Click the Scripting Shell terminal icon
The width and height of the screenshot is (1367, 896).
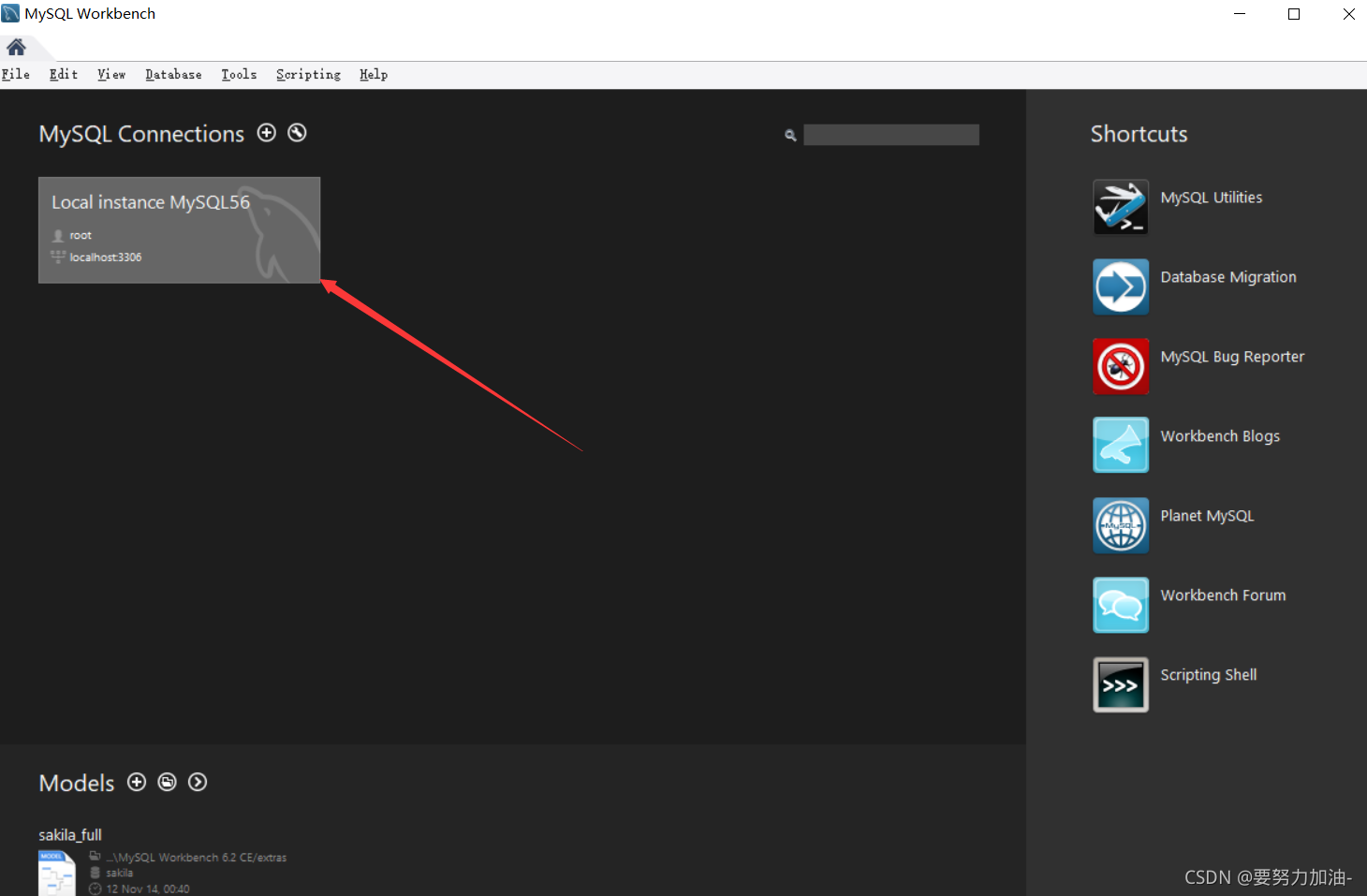[1121, 684]
